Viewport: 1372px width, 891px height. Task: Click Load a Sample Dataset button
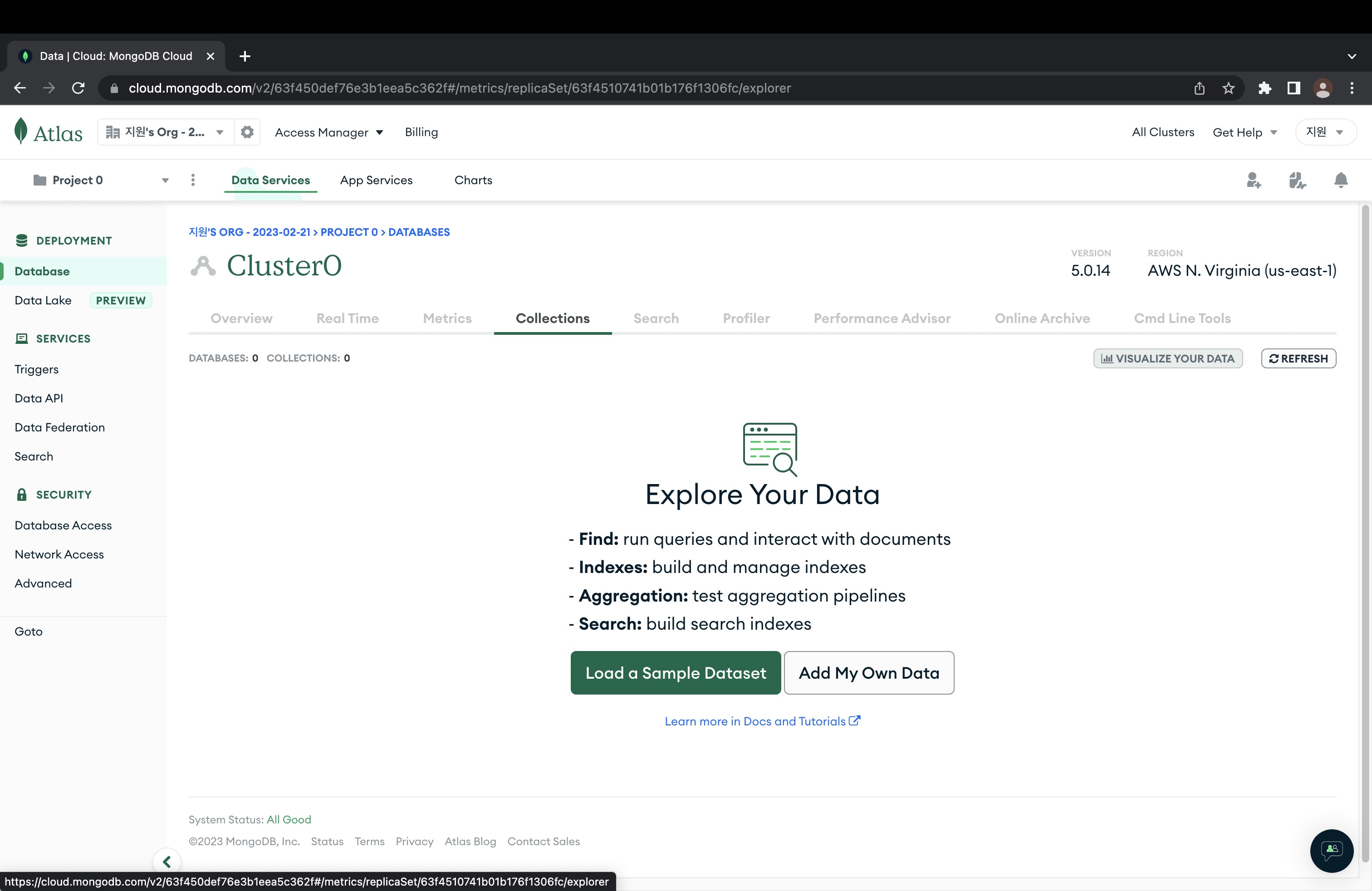click(676, 673)
